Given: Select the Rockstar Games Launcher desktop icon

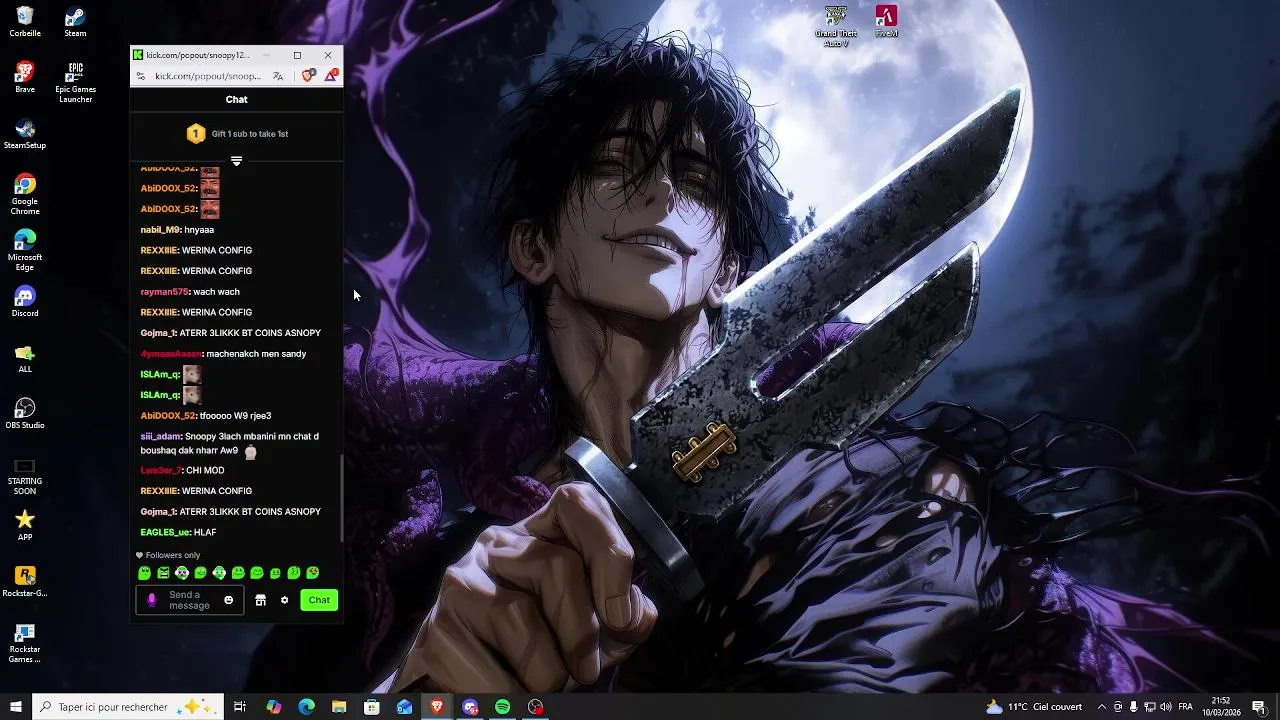Looking at the screenshot, I should pos(25,641).
